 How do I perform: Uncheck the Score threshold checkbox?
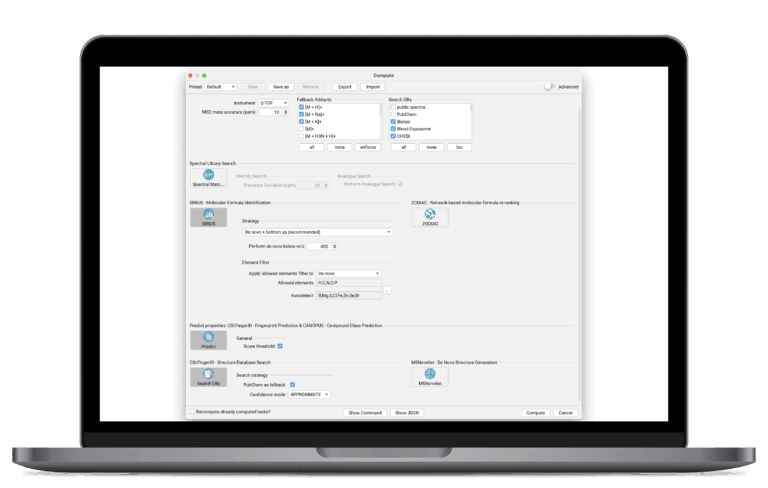(x=280, y=346)
